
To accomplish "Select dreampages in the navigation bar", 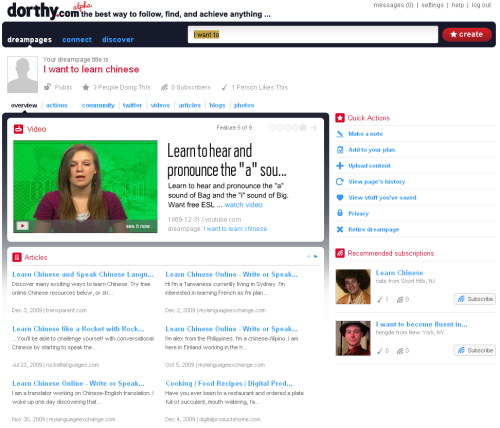I will tap(30, 40).
